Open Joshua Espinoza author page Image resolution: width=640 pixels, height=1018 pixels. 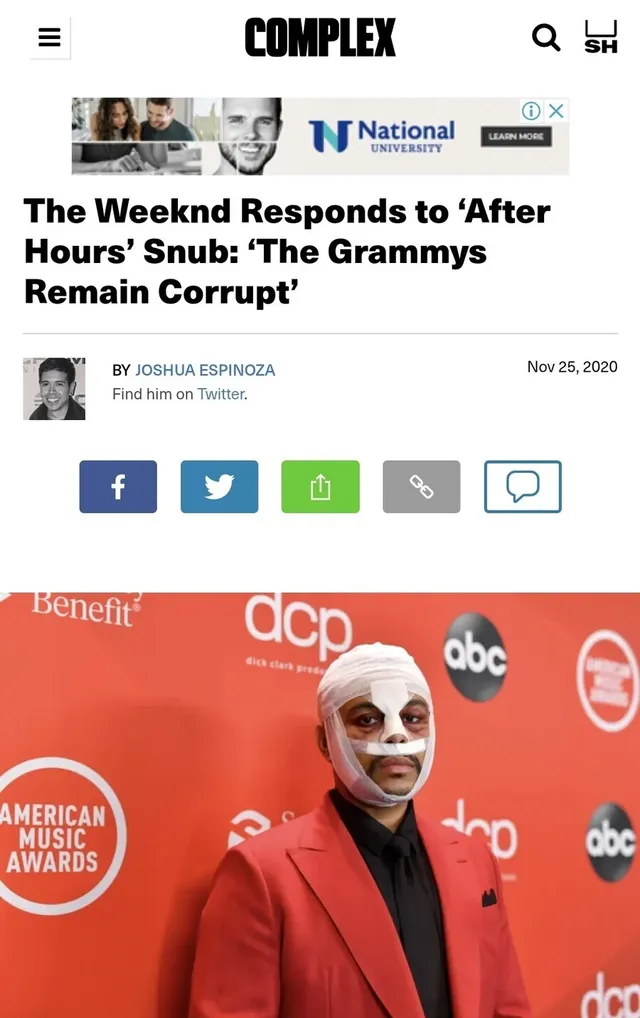[205, 370]
